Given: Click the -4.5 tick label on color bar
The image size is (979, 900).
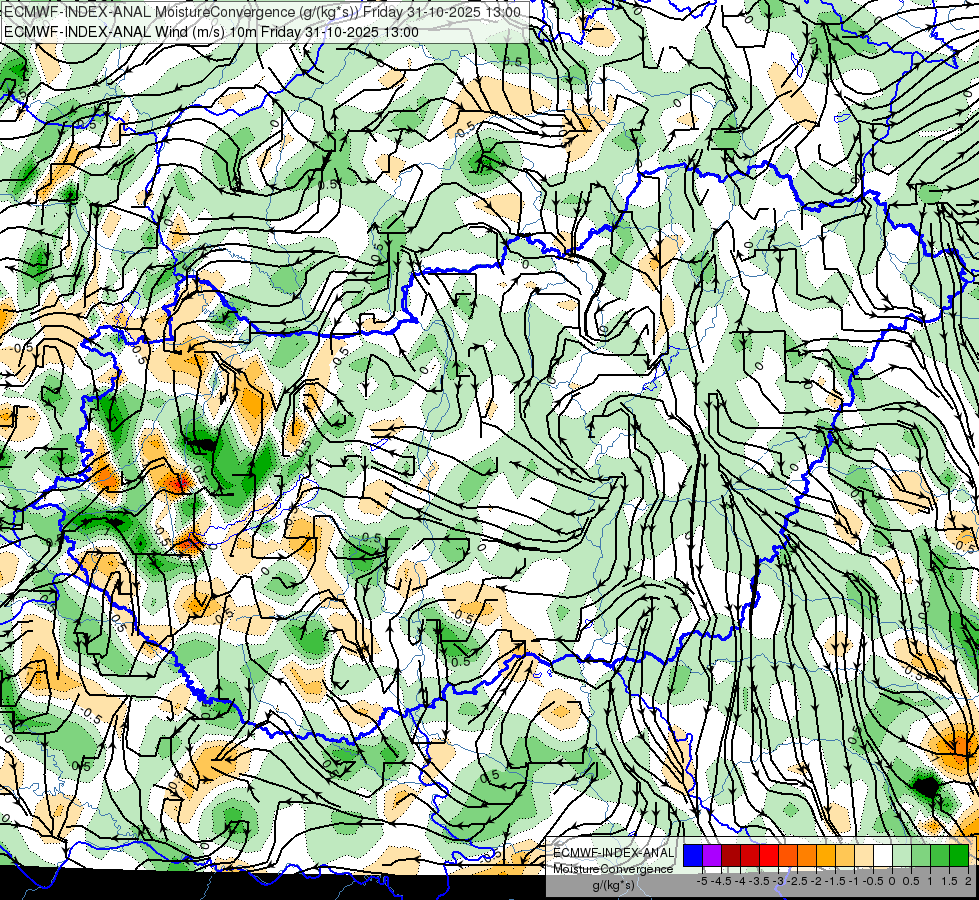Looking at the screenshot, I should pos(721,882).
